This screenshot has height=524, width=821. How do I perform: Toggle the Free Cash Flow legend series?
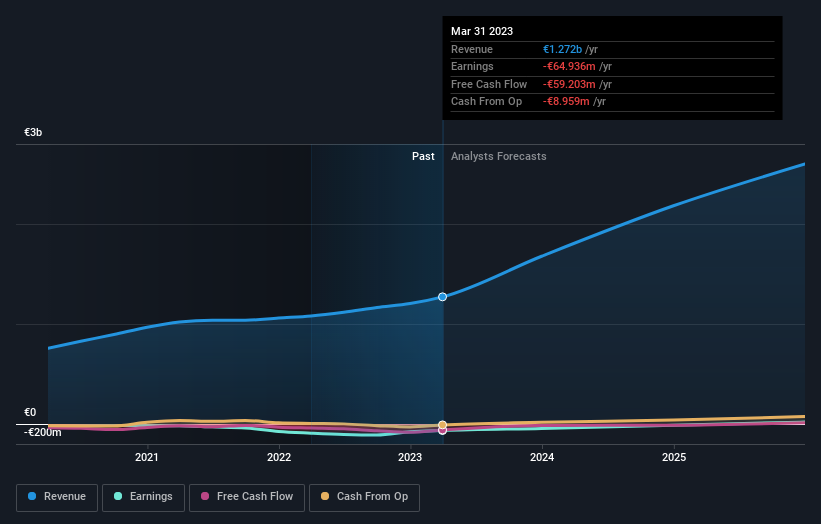[x=247, y=497]
